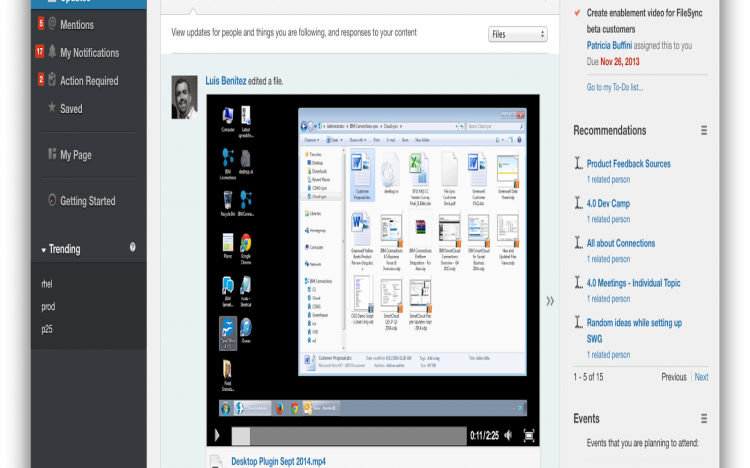Open Action Required in the sidebar
The height and width of the screenshot is (468, 750).
point(89,81)
